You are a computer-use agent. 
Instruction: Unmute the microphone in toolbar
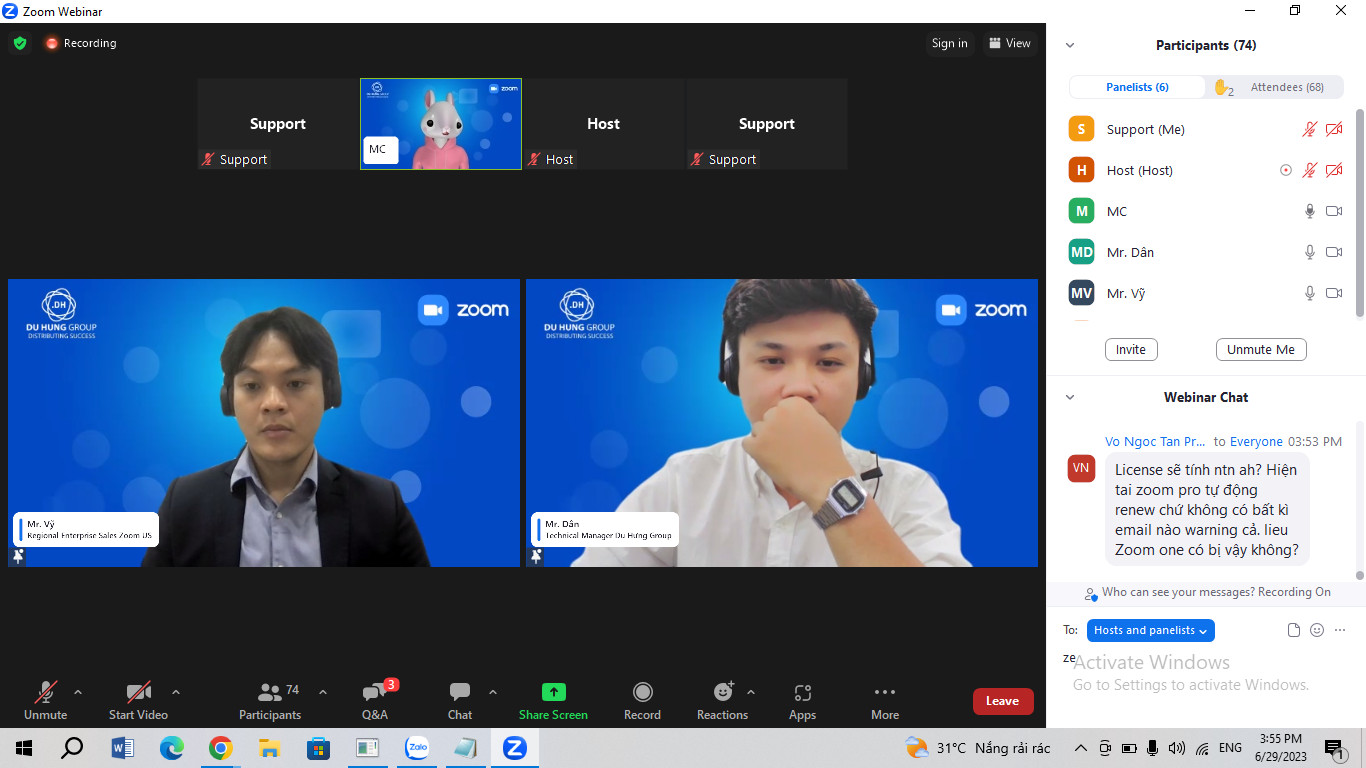click(x=45, y=692)
